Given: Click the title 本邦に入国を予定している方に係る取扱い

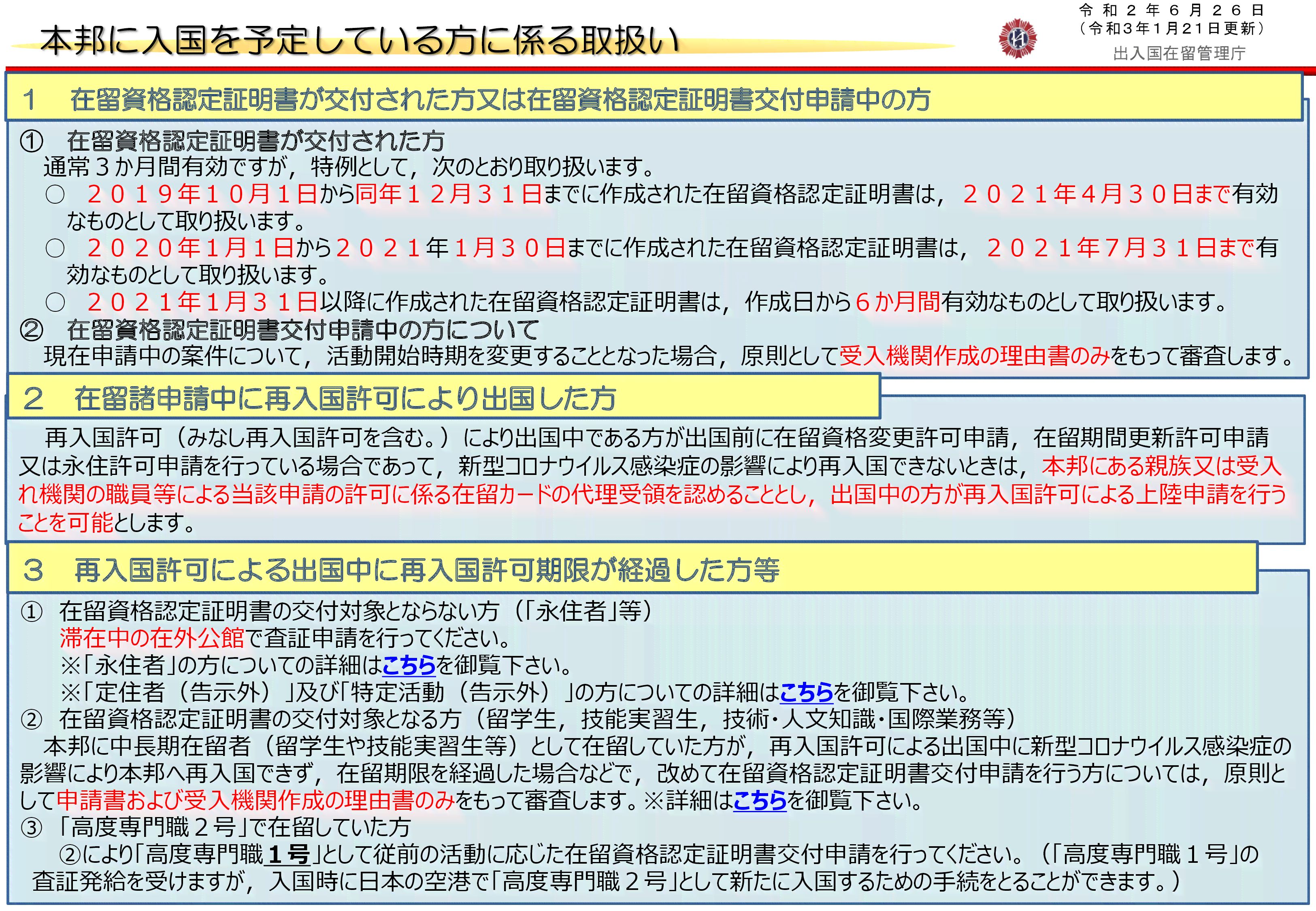Looking at the screenshot, I should (x=360, y=40).
